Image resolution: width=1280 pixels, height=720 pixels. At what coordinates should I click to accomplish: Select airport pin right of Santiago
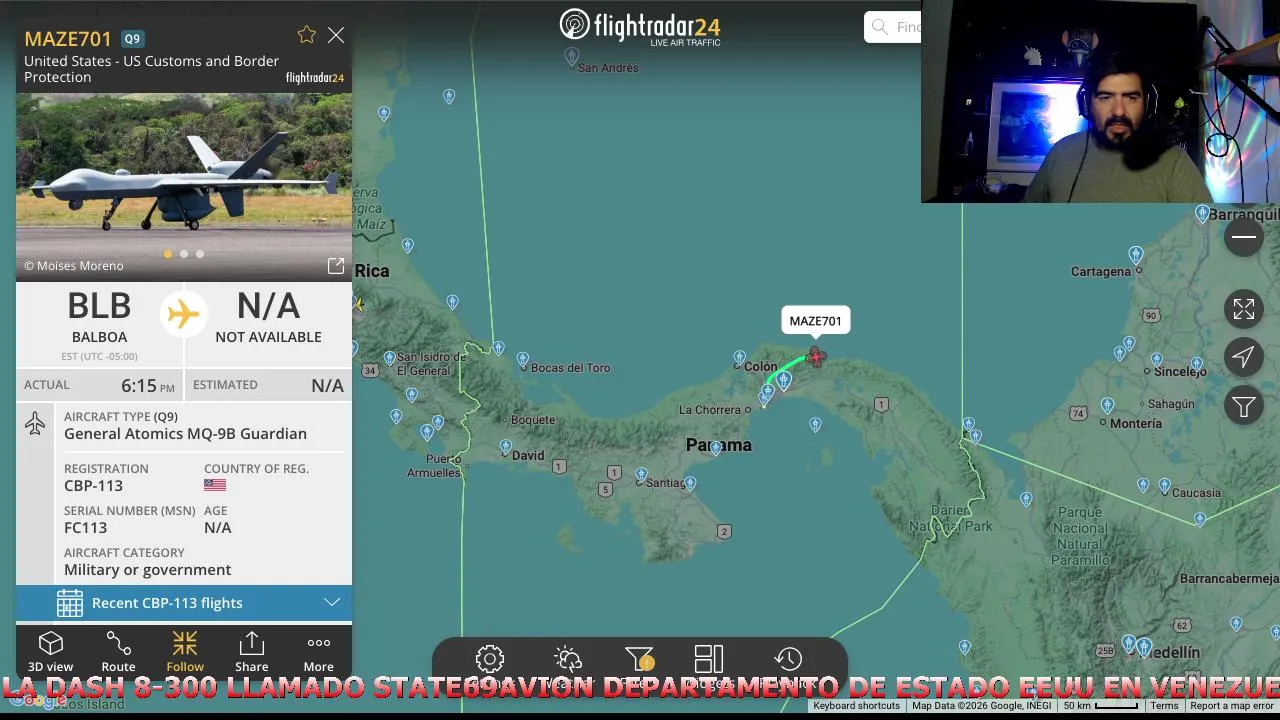[x=688, y=484]
